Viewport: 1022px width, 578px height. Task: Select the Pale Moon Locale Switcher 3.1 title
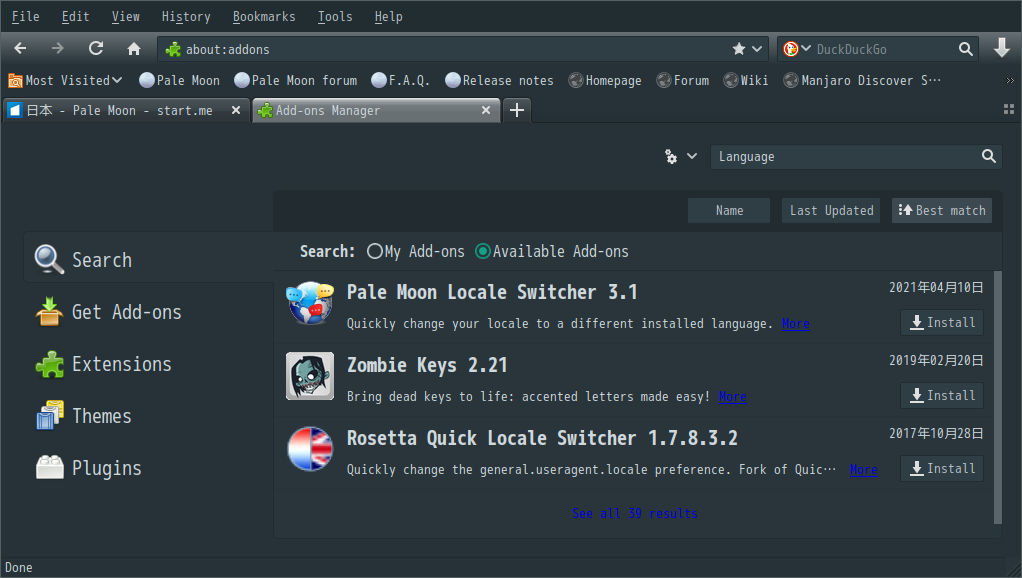(x=492, y=292)
